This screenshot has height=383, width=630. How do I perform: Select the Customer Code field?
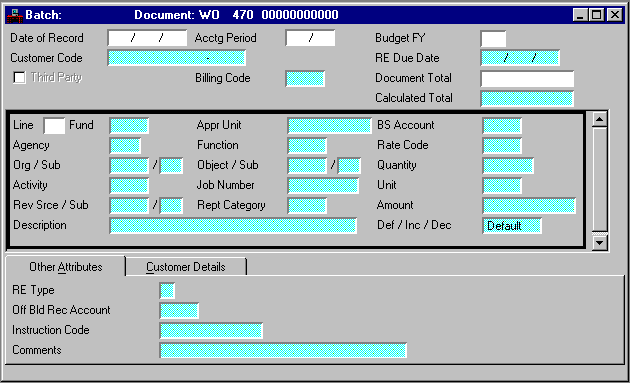pos(176,58)
